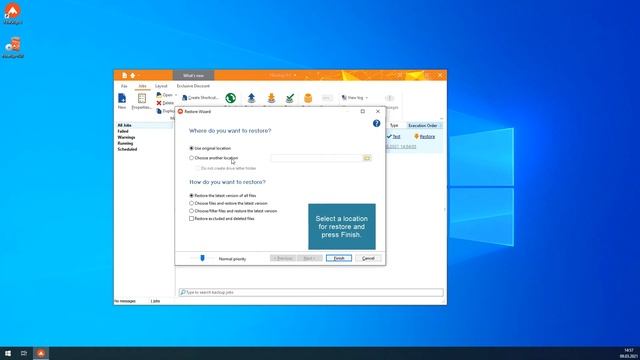Click the Test checkmark ribbon icon
This screenshot has width=640, height=360.
pyautogui.click(x=290, y=98)
